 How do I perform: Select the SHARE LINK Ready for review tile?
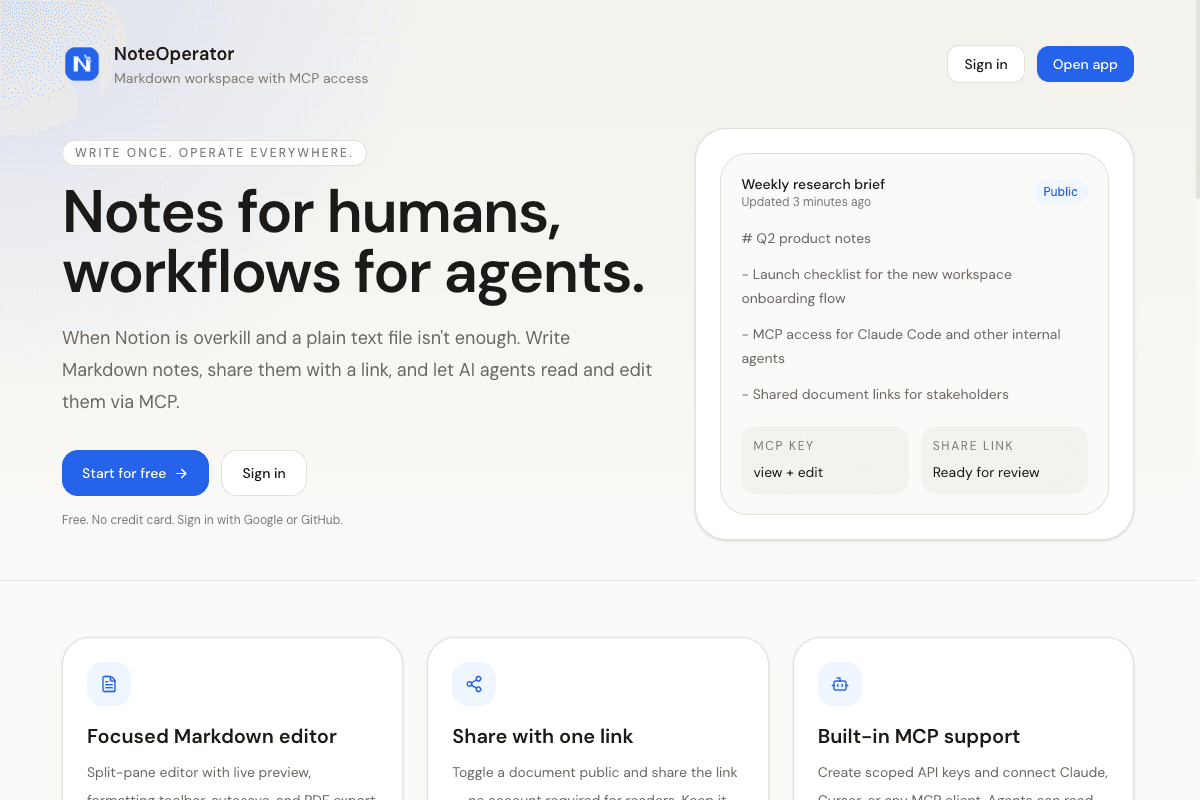[x=1003, y=460]
